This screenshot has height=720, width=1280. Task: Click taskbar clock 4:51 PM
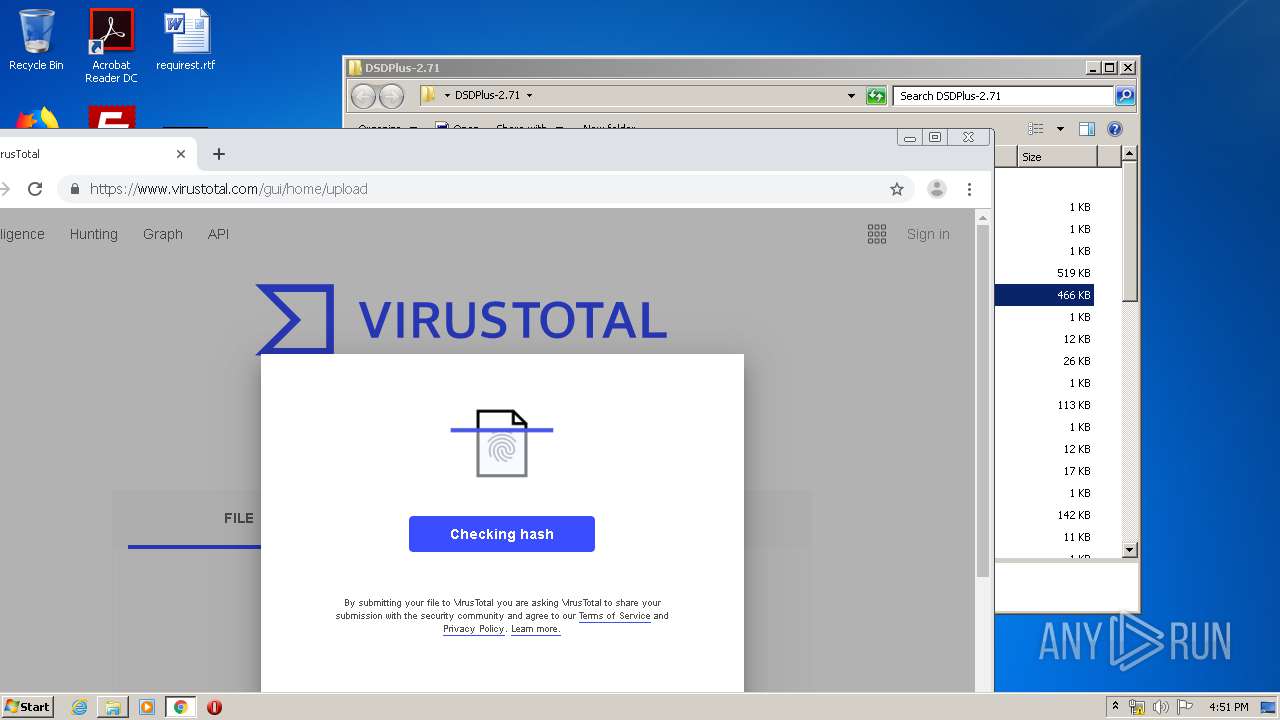(x=1228, y=707)
